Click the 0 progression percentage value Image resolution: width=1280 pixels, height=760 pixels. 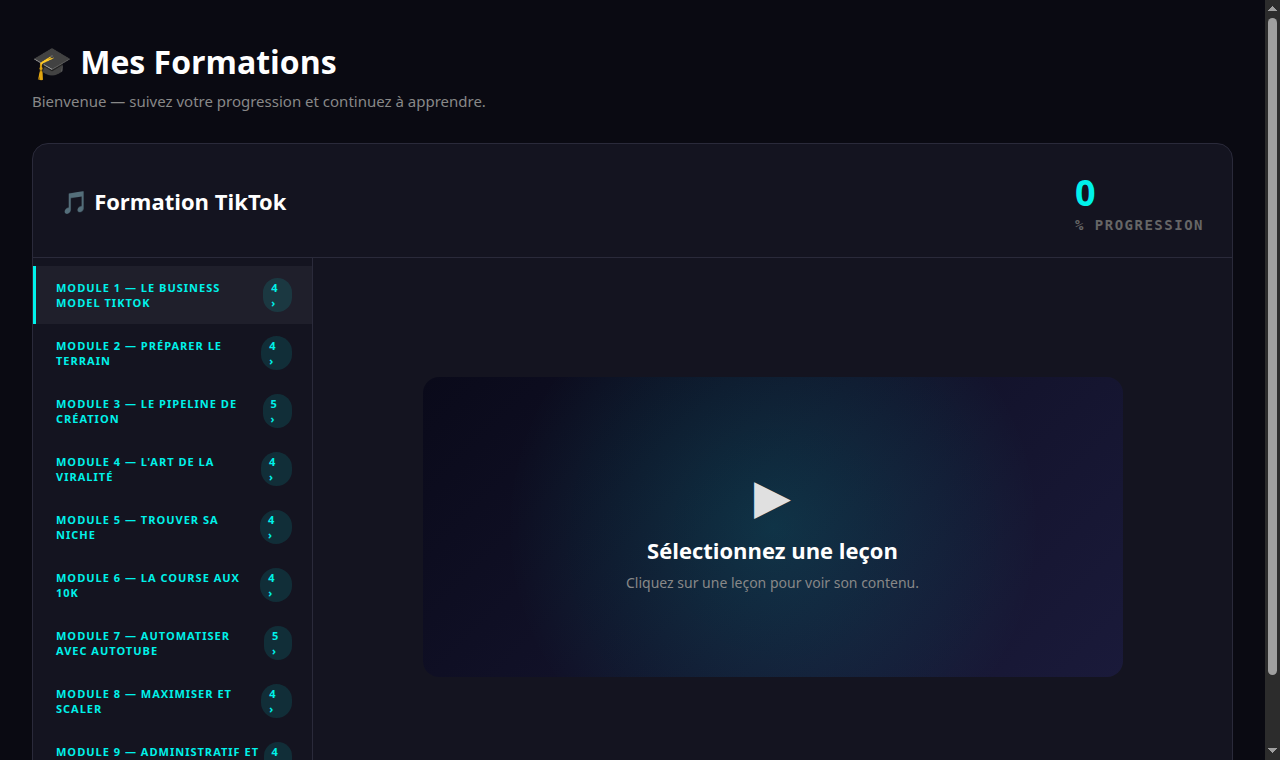1085,193
